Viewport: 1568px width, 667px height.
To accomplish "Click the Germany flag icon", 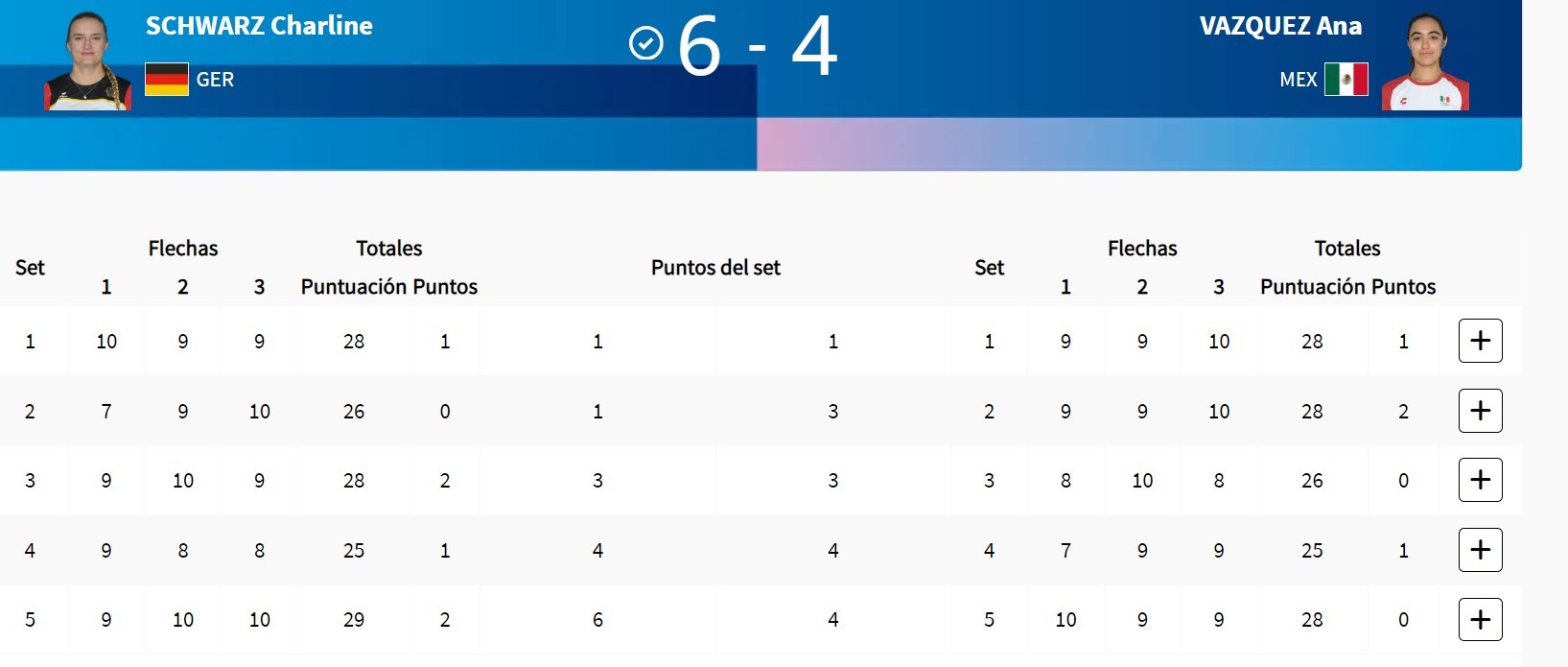I will (x=167, y=80).
